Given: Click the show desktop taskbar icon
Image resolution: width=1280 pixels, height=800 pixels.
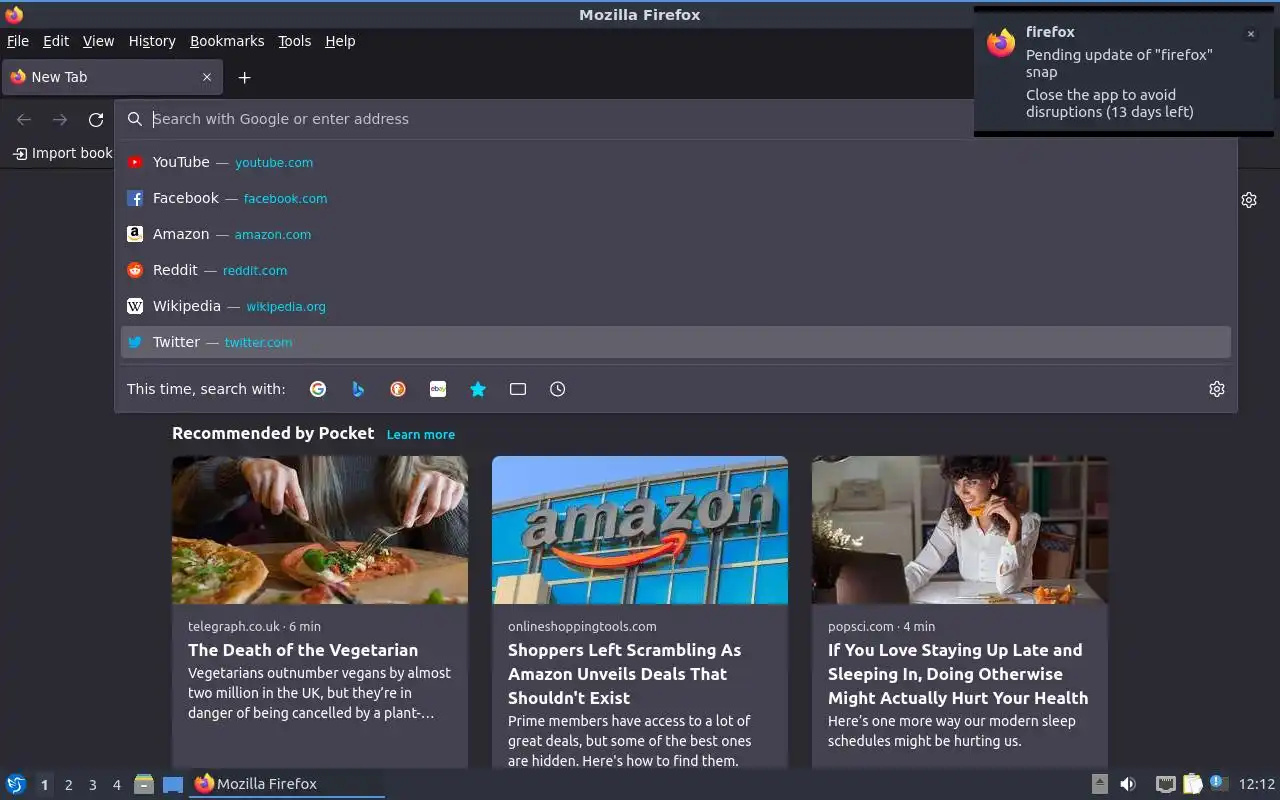Looking at the screenshot, I should tap(173, 784).
